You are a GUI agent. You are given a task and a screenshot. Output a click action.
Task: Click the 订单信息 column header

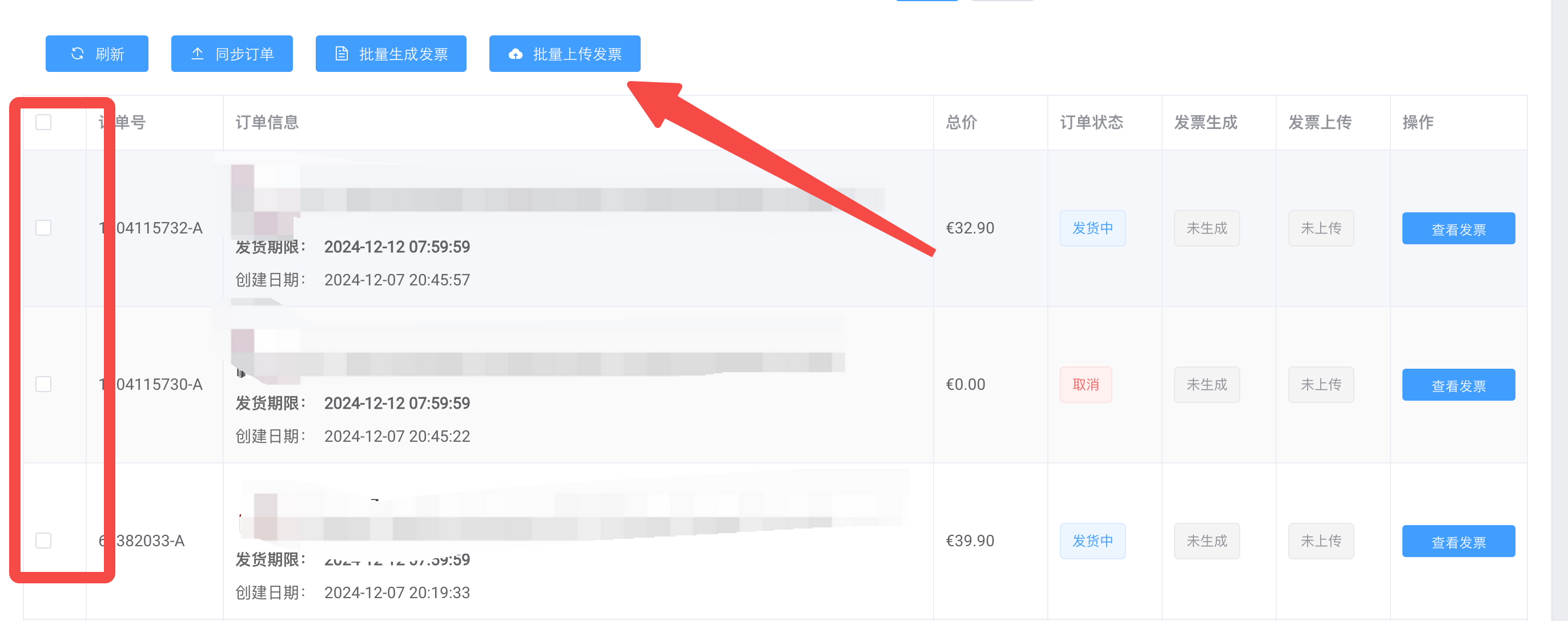tap(267, 122)
